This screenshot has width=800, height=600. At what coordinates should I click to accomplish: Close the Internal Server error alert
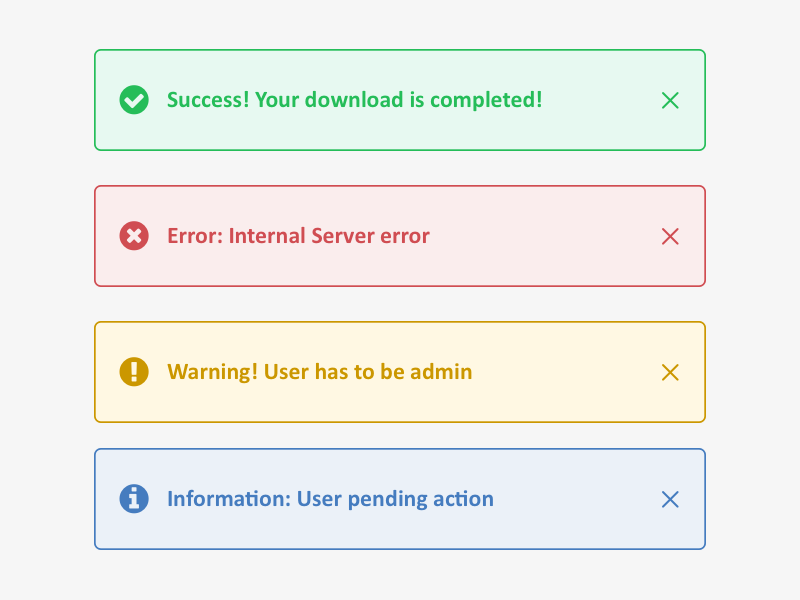670,236
